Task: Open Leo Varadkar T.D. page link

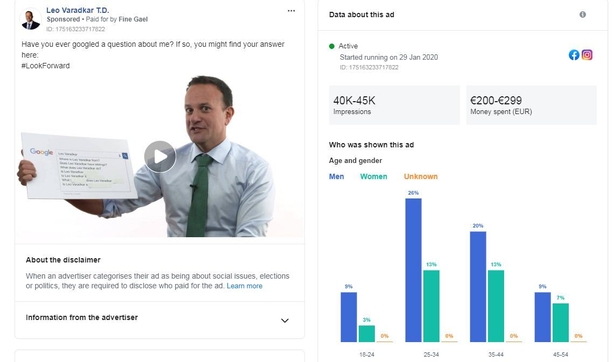Action: [78, 10]
